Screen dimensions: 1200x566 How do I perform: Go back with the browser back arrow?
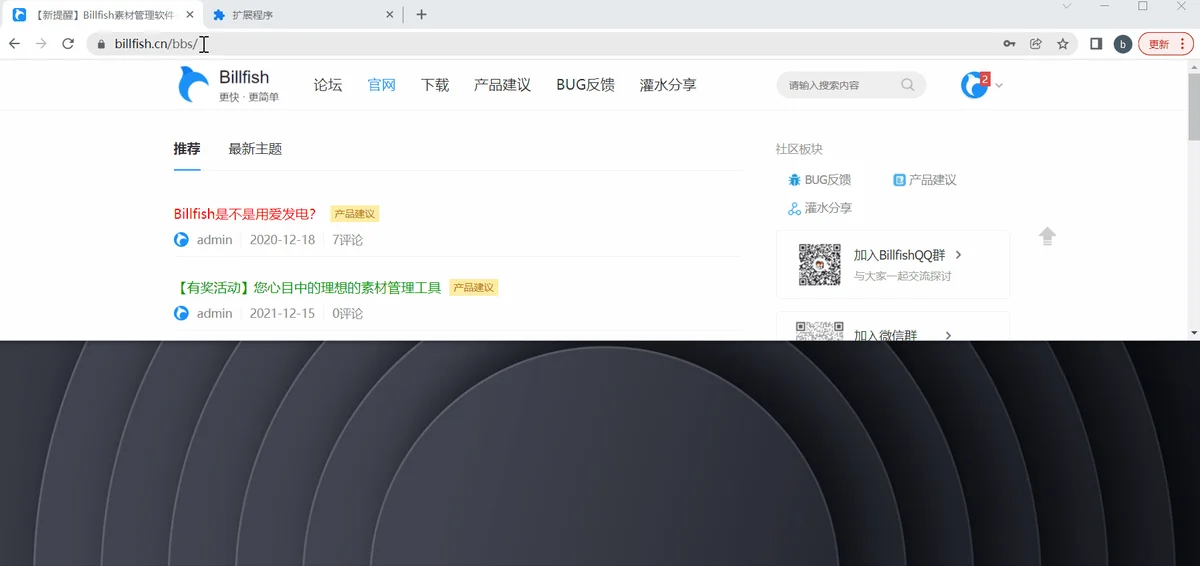14,44
